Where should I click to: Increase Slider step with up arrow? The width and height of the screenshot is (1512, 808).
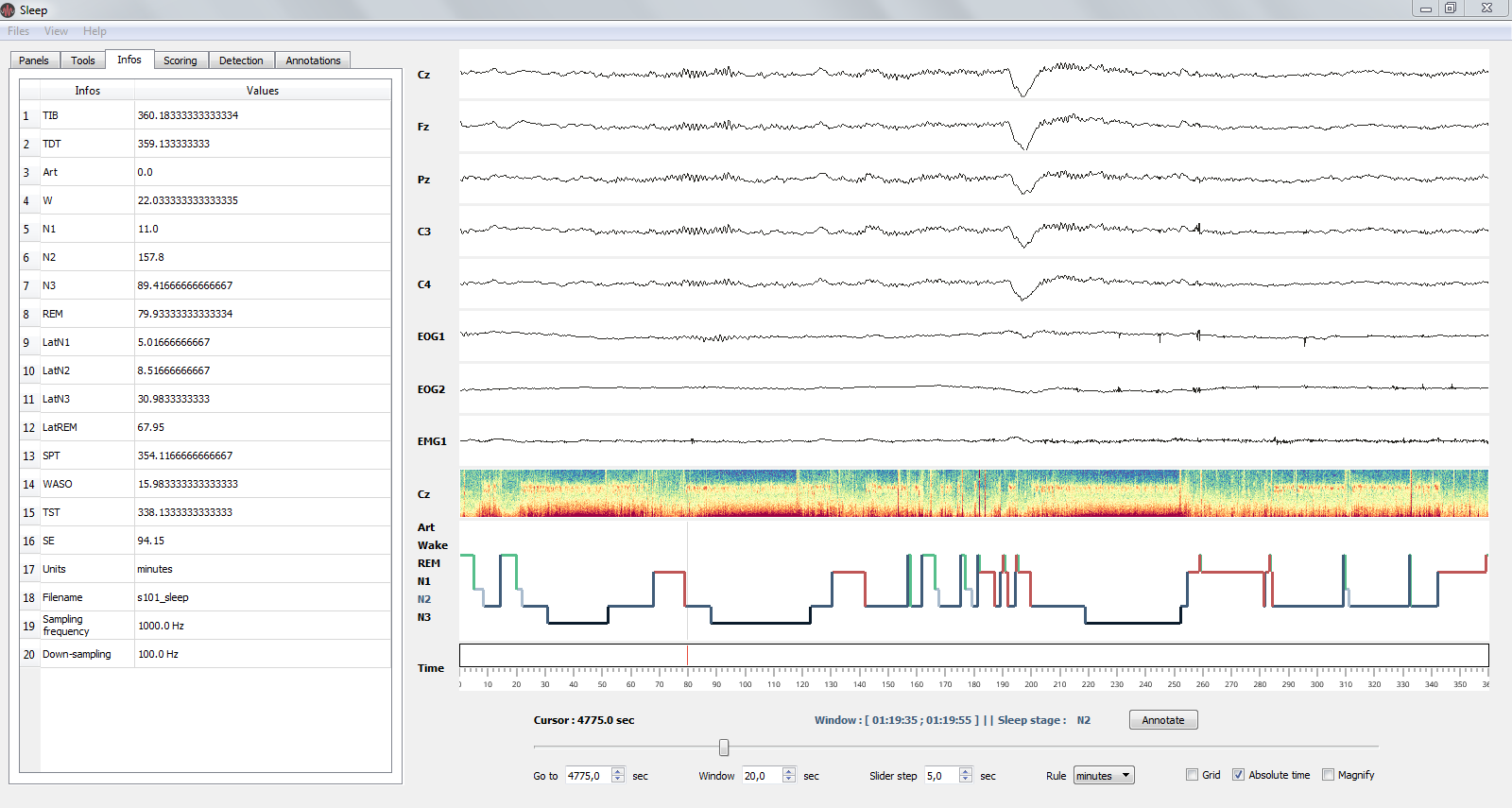click(966, 771)
